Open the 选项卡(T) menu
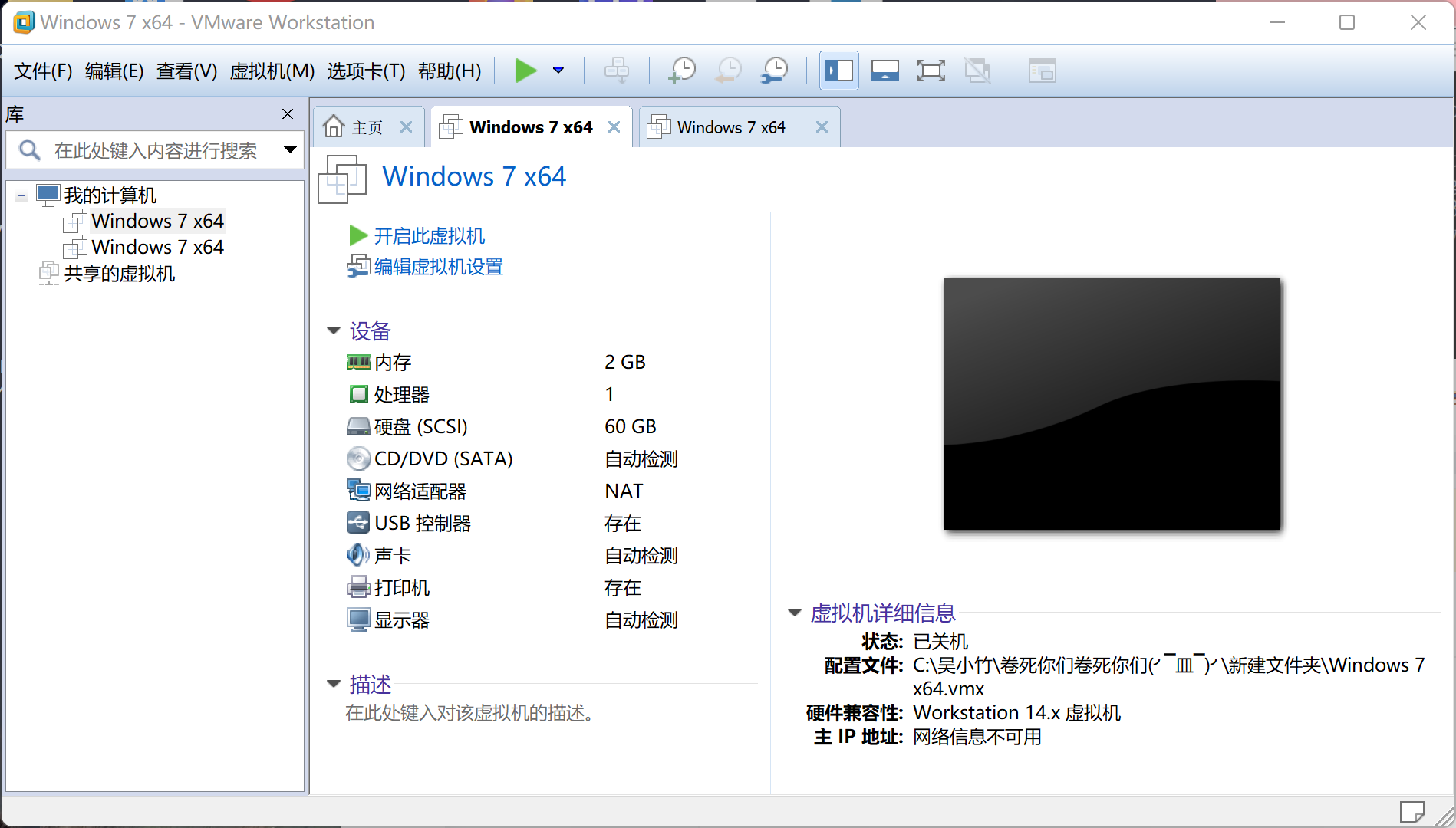This screenshot has height=828, width=1456. click(x=366, y=71)
